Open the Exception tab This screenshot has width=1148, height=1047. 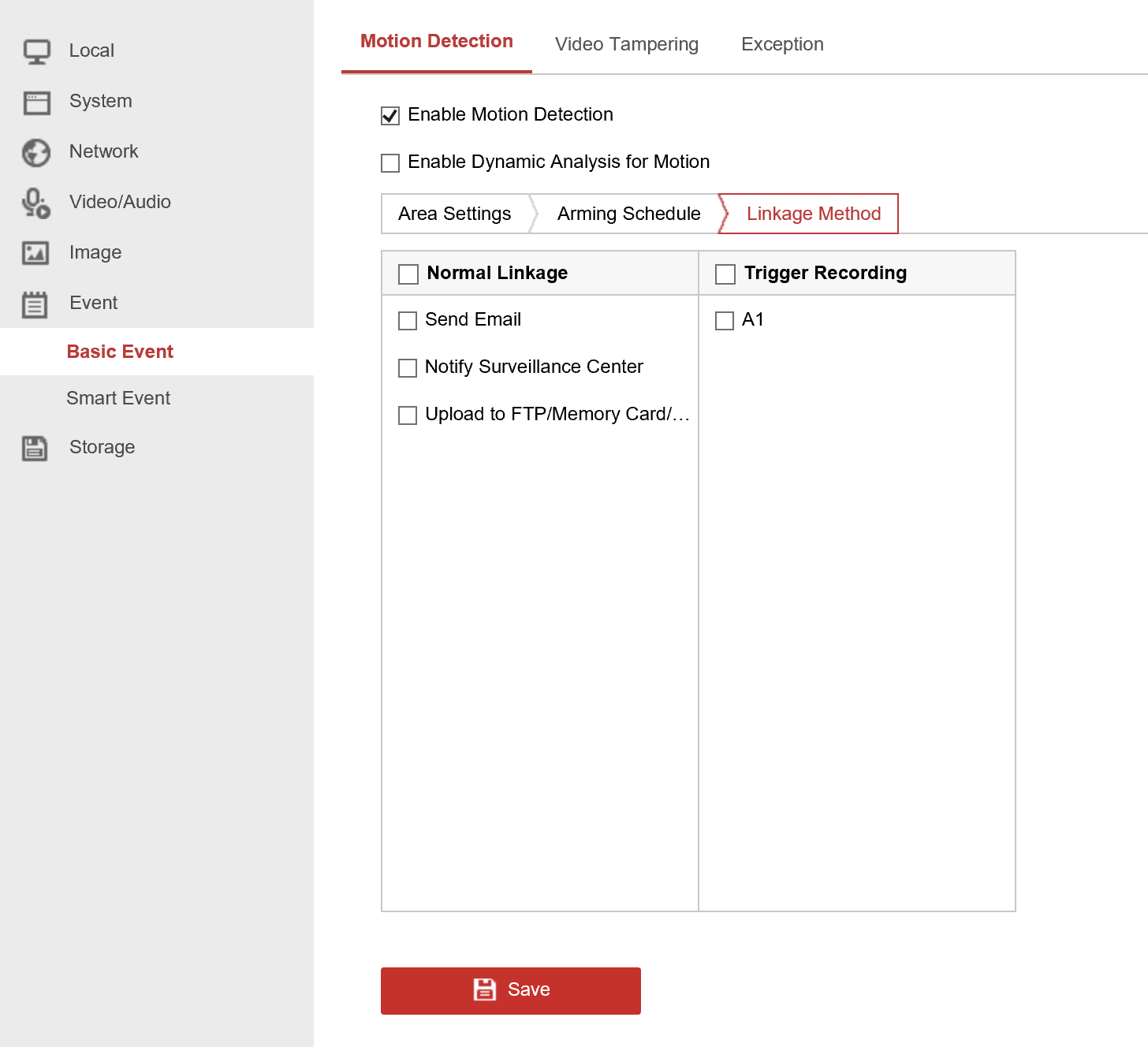click(781, 44)
